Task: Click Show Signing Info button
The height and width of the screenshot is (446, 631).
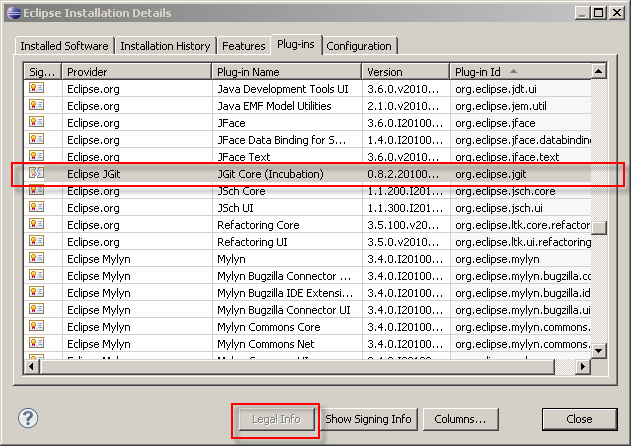Action: tap(368, 419)
